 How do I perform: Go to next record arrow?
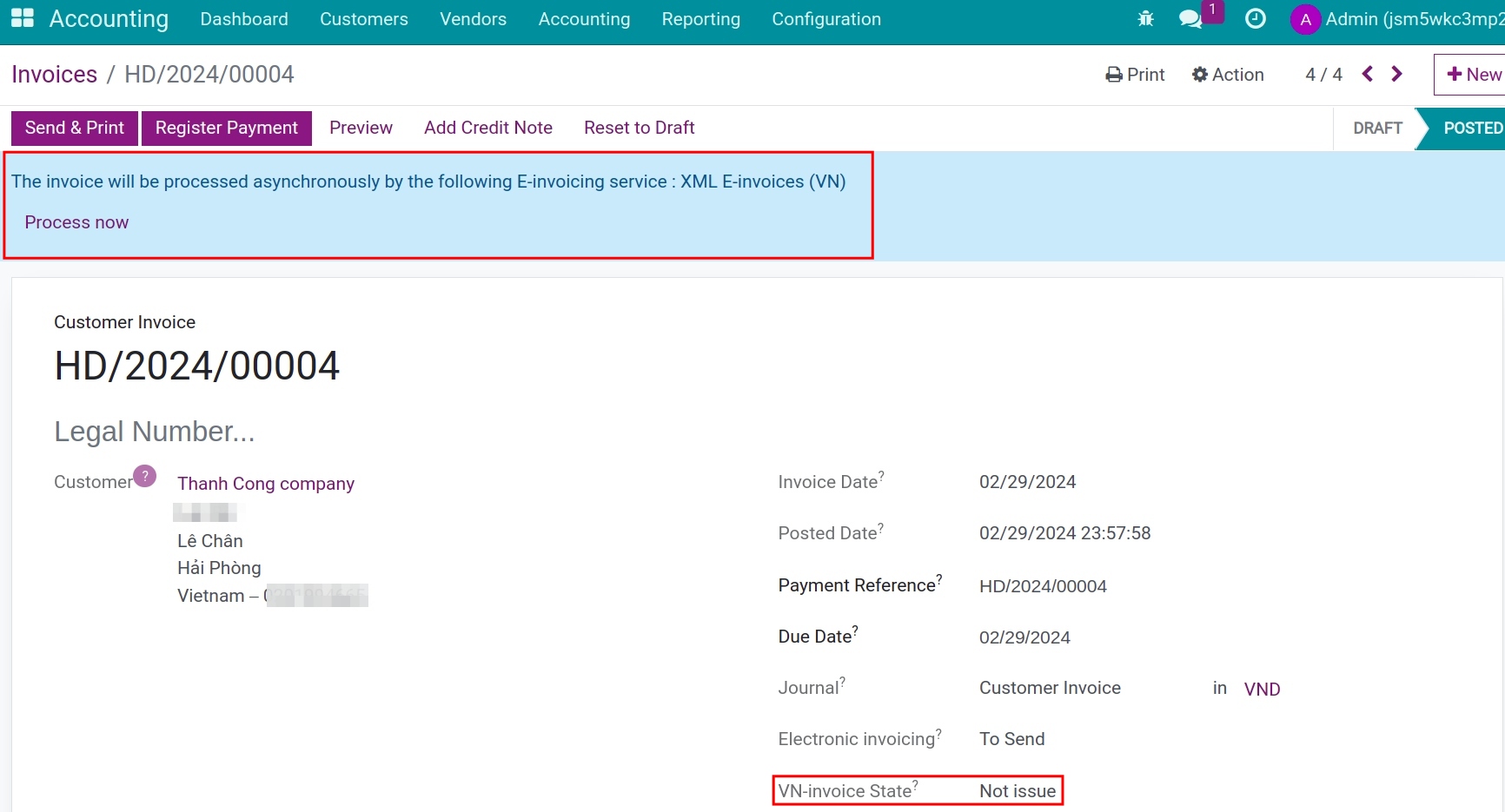[1396, 74]
